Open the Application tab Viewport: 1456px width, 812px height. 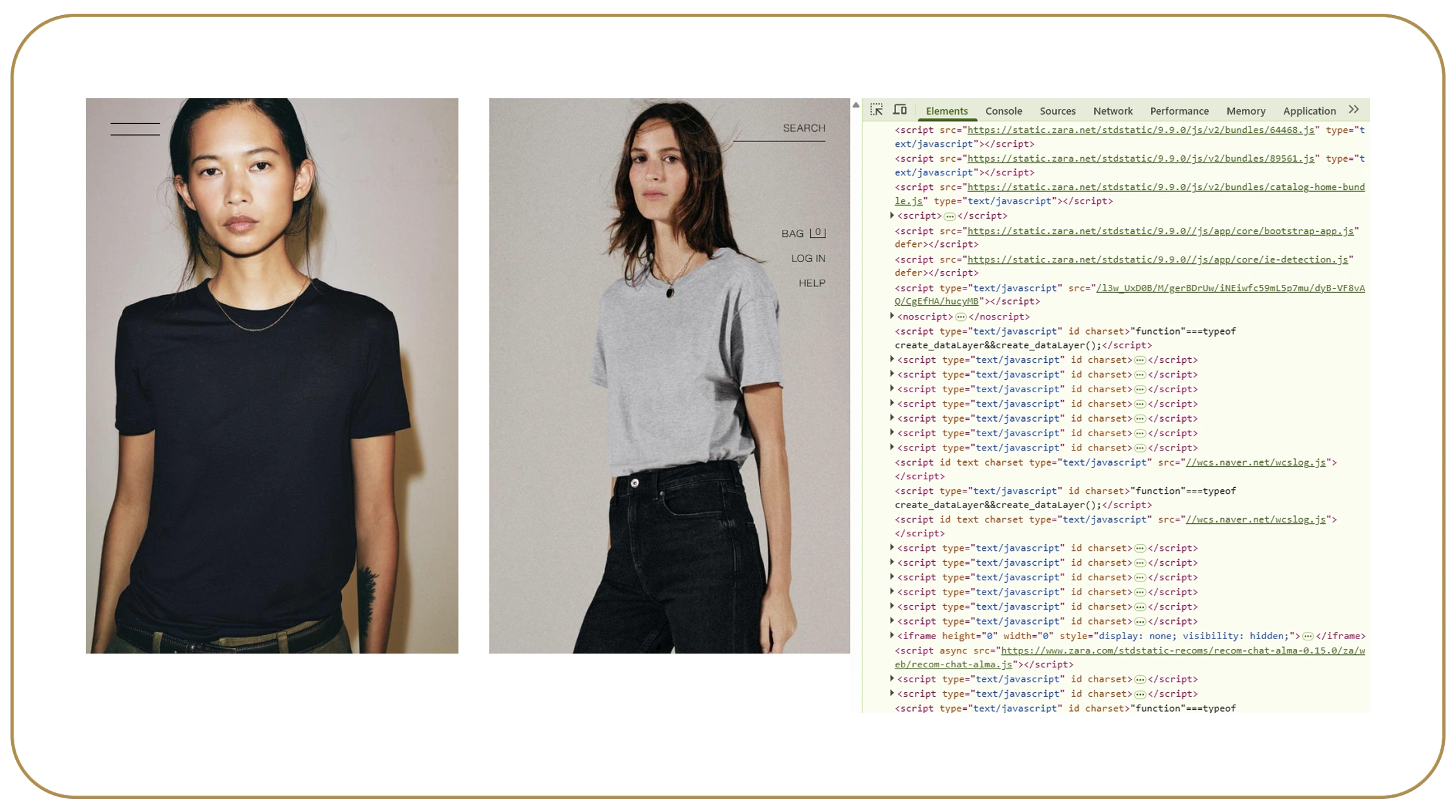point(1309,111)
